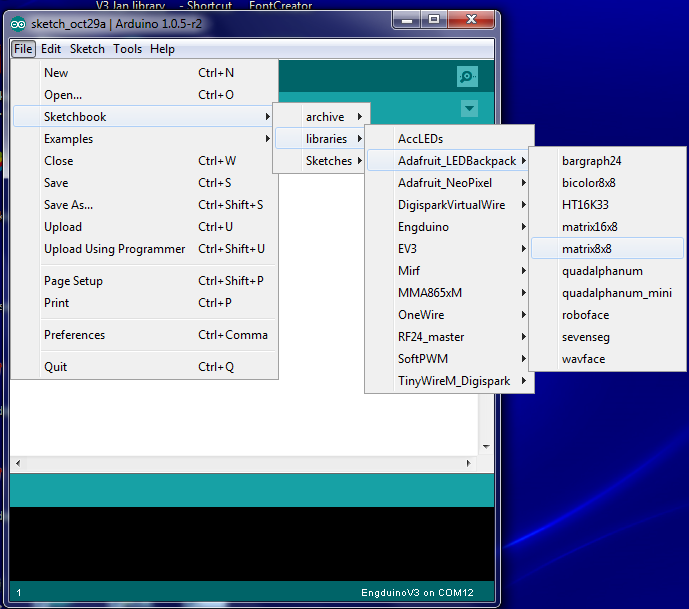Expand the Engduino submenu
689x609 pixels.
click(450, 227)
